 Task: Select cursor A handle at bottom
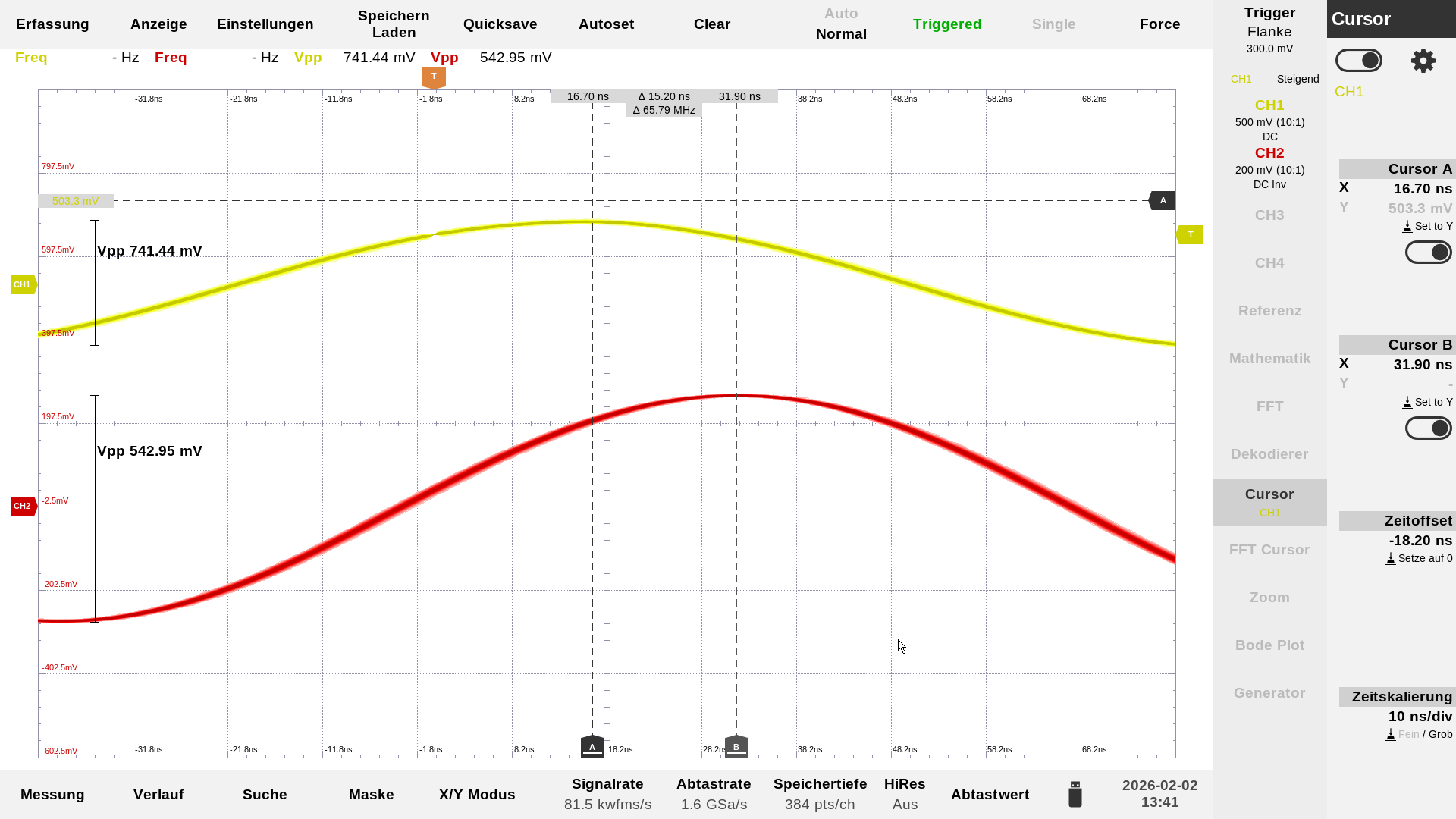pos(592,746)
